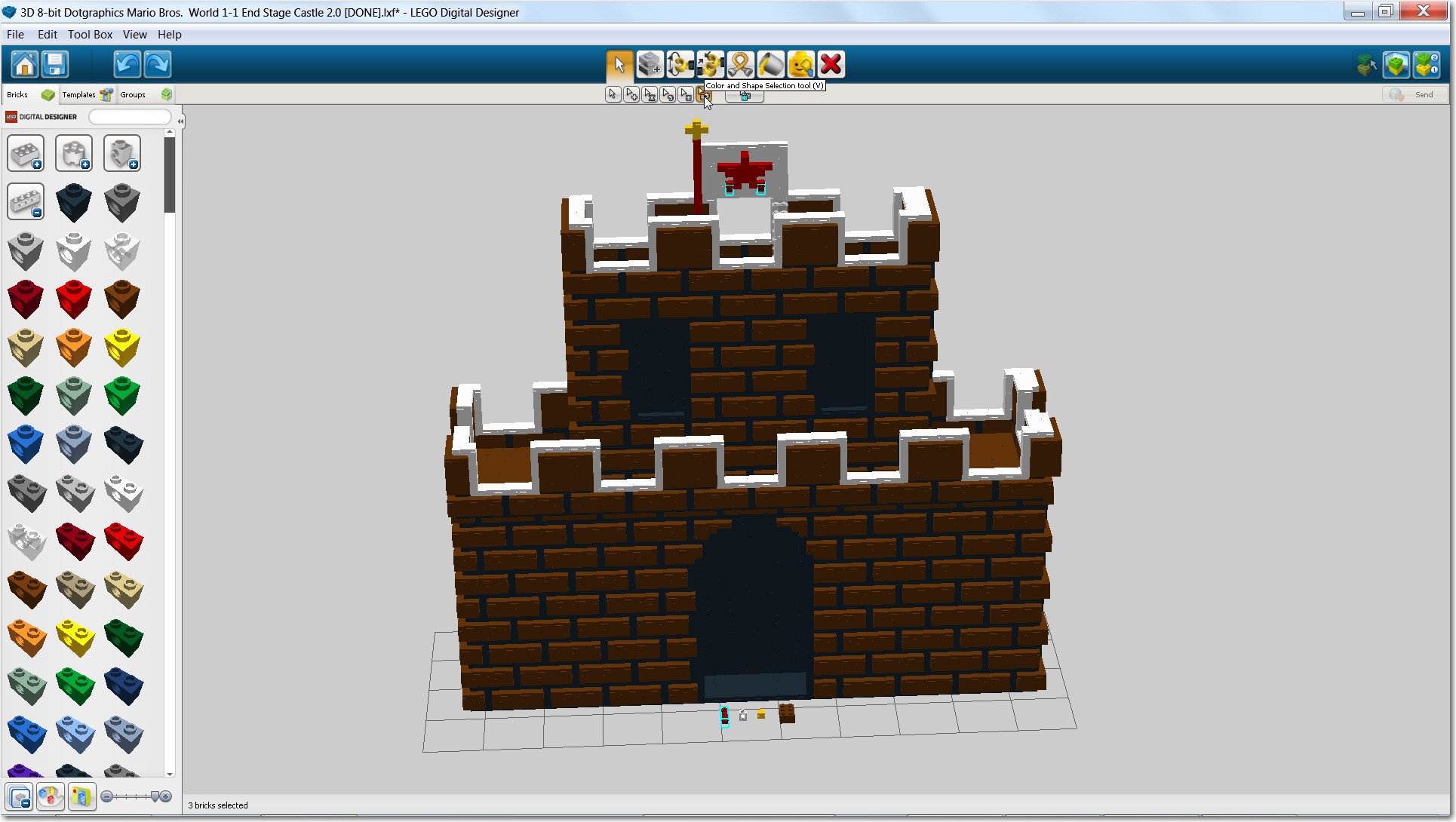Choose the Hide tool minifigure icon
1456x822 pixels.
pos(800,65)
